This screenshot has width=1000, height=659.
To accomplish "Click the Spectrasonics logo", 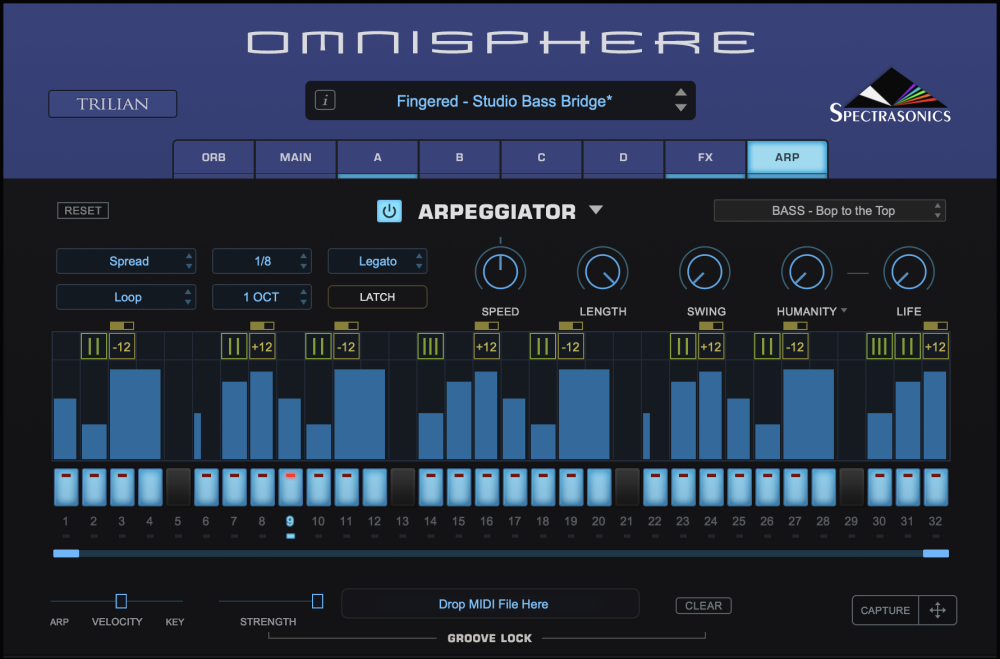I will click(890, 96).
